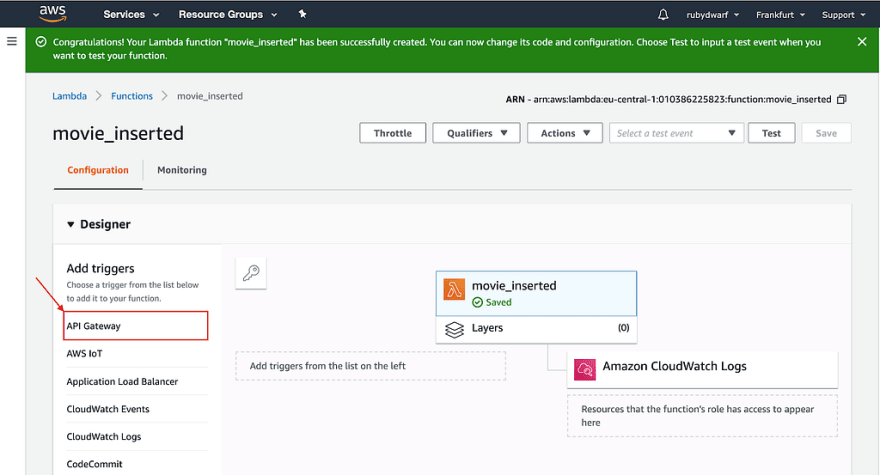Click the Layers count (0)
Image resolution: width=880 pixels, height=475 pixels.
pos(624,328)
